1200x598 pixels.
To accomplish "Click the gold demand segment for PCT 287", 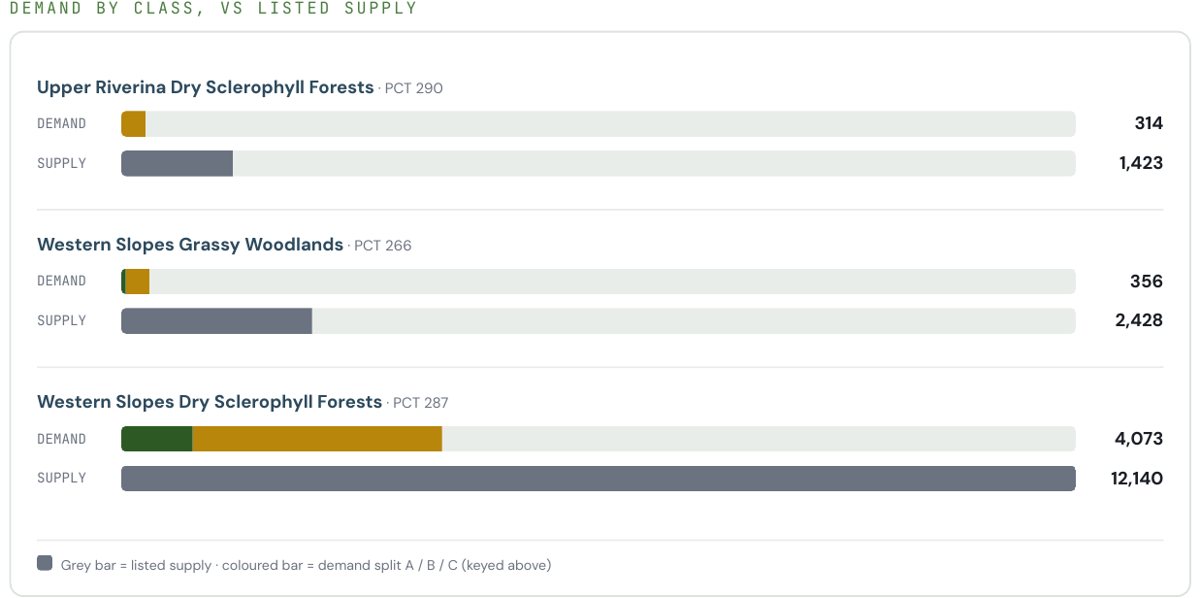I will pyautogui.click(x=317, y=439).
